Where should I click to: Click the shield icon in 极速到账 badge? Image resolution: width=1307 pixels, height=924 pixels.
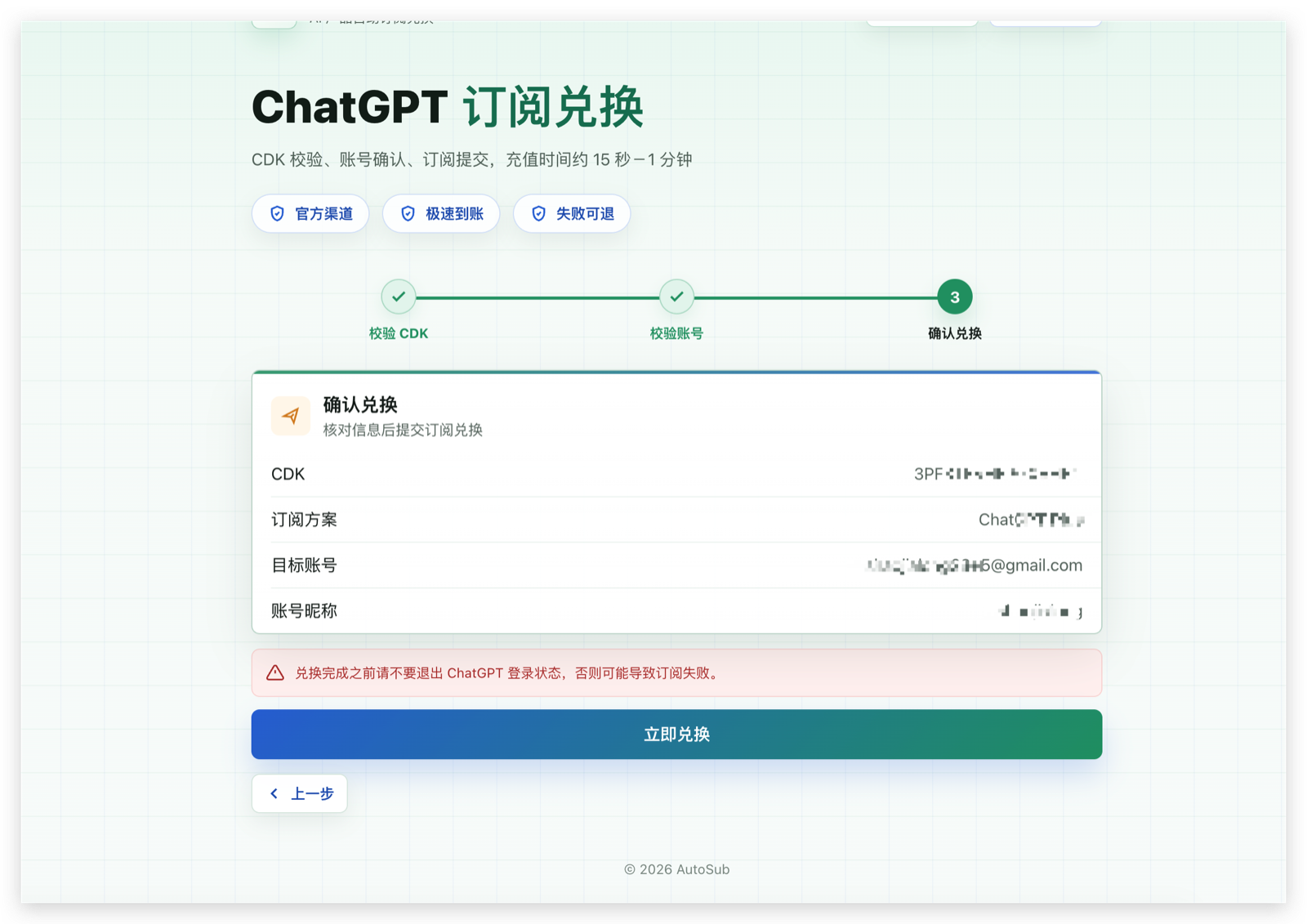(x=408, y=213)
